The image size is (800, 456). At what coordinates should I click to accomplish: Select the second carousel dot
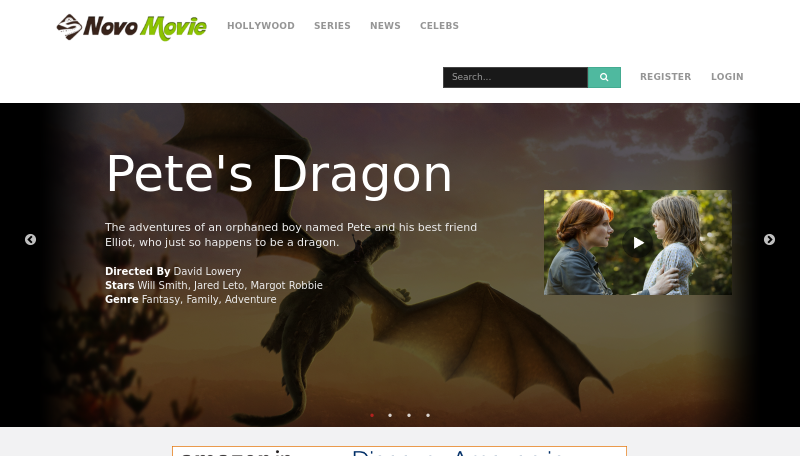[x=390, y=415]
